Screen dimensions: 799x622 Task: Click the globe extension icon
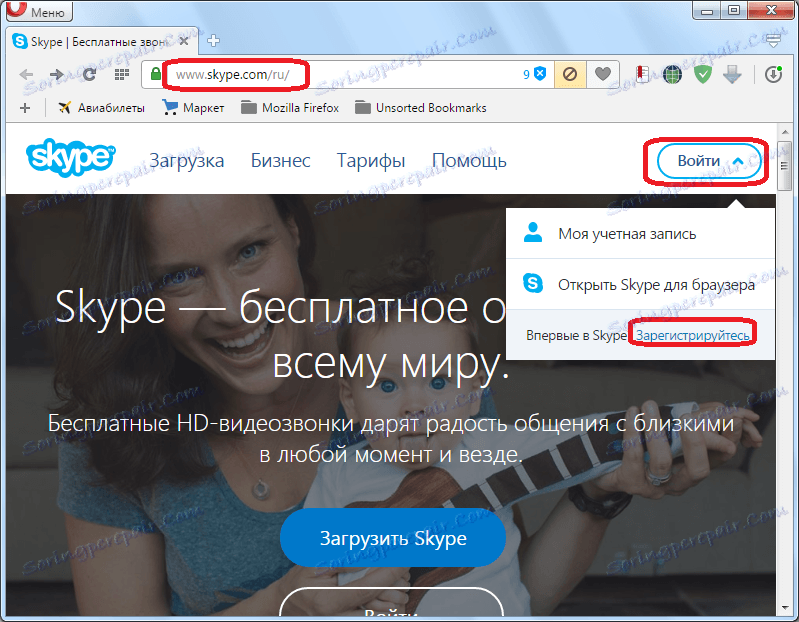pos(673,75)
